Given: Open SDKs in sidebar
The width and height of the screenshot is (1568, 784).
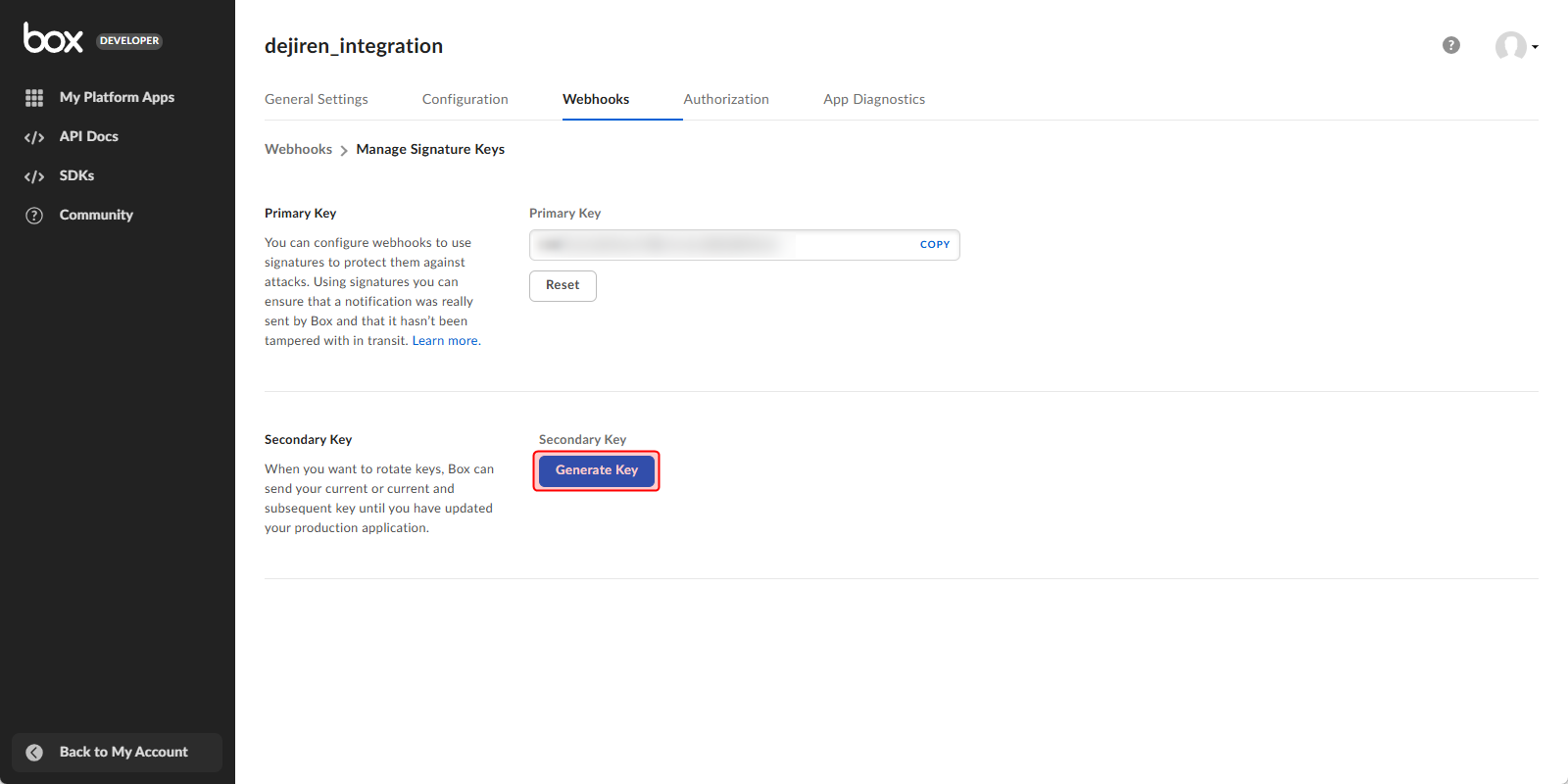Looking at the screenshot, I should [76, 175].
